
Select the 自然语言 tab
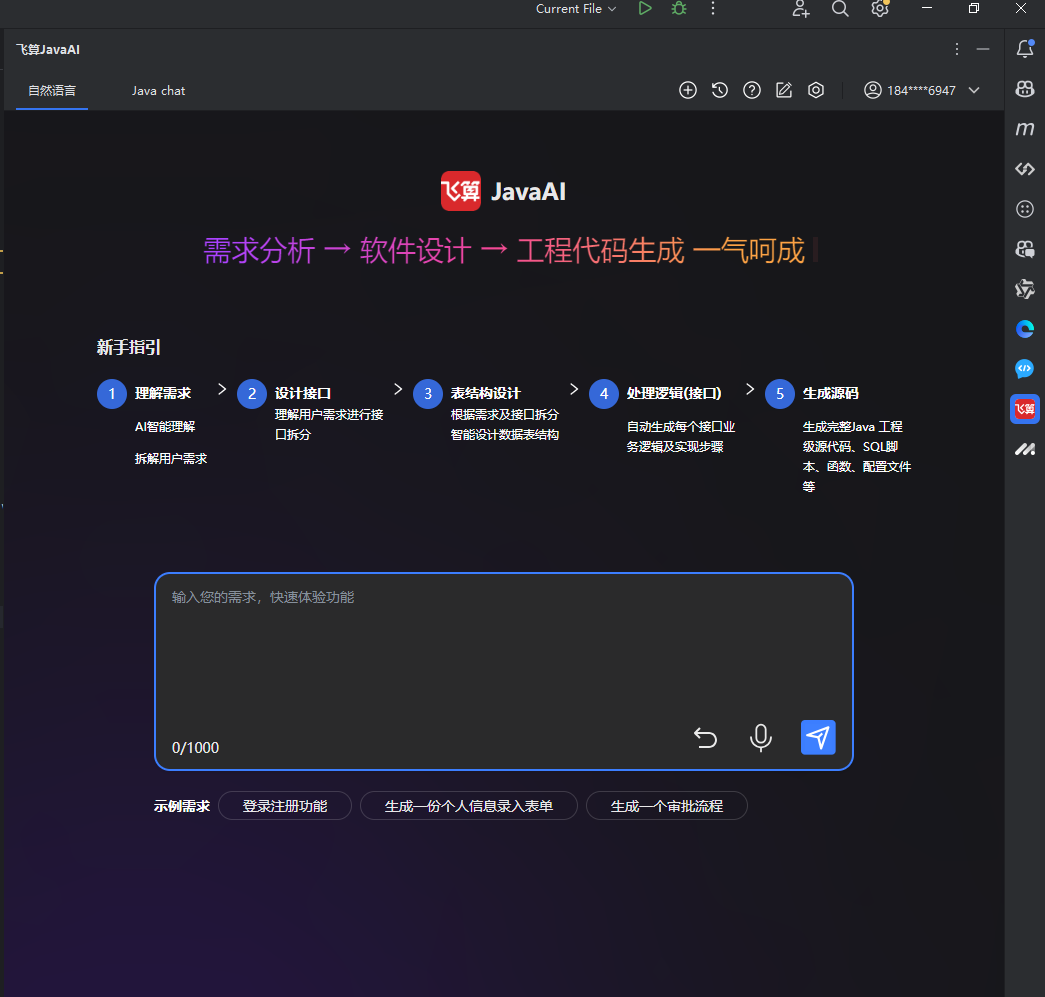point(51,90)
